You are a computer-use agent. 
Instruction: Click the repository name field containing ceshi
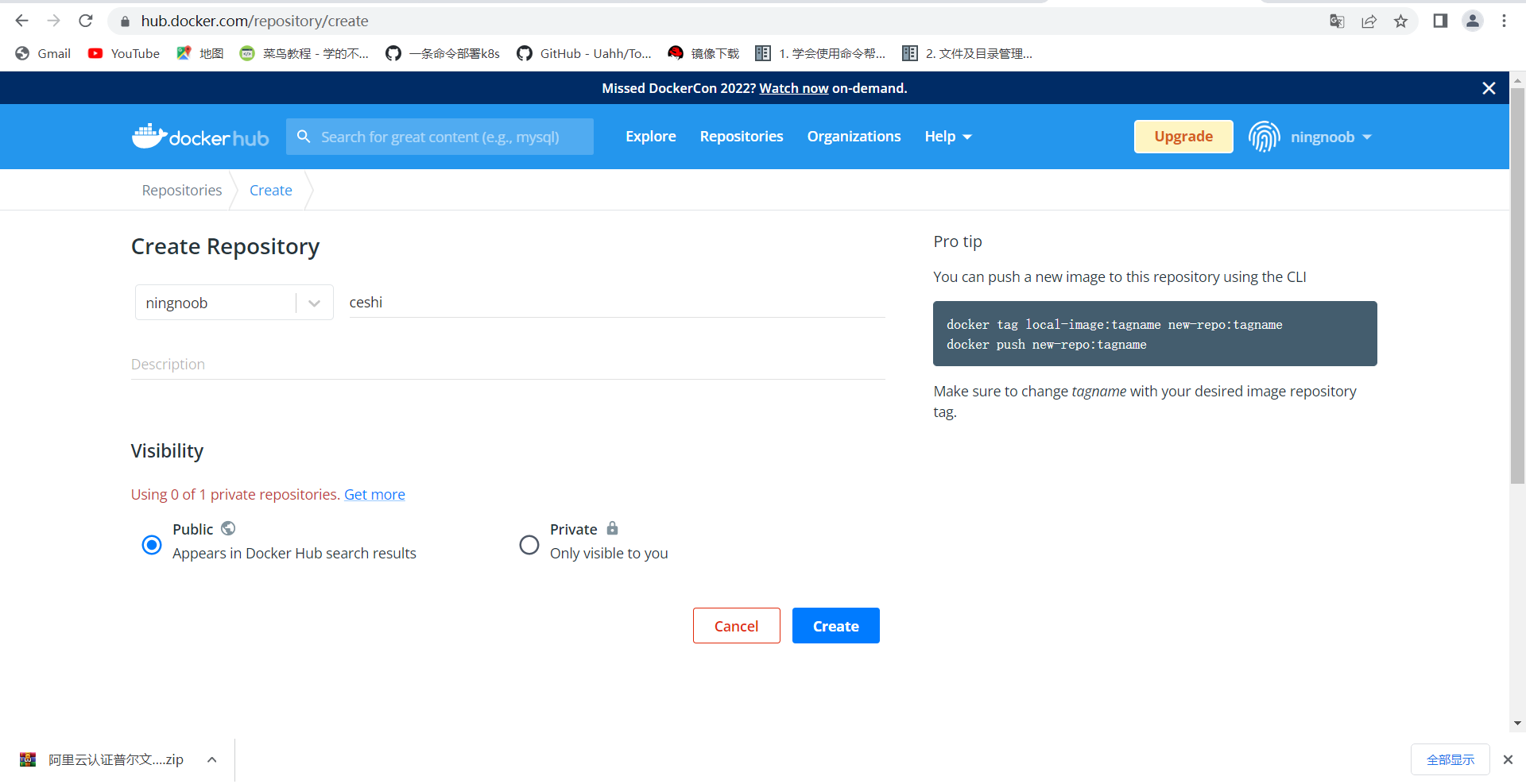click(x=618, y=303)
